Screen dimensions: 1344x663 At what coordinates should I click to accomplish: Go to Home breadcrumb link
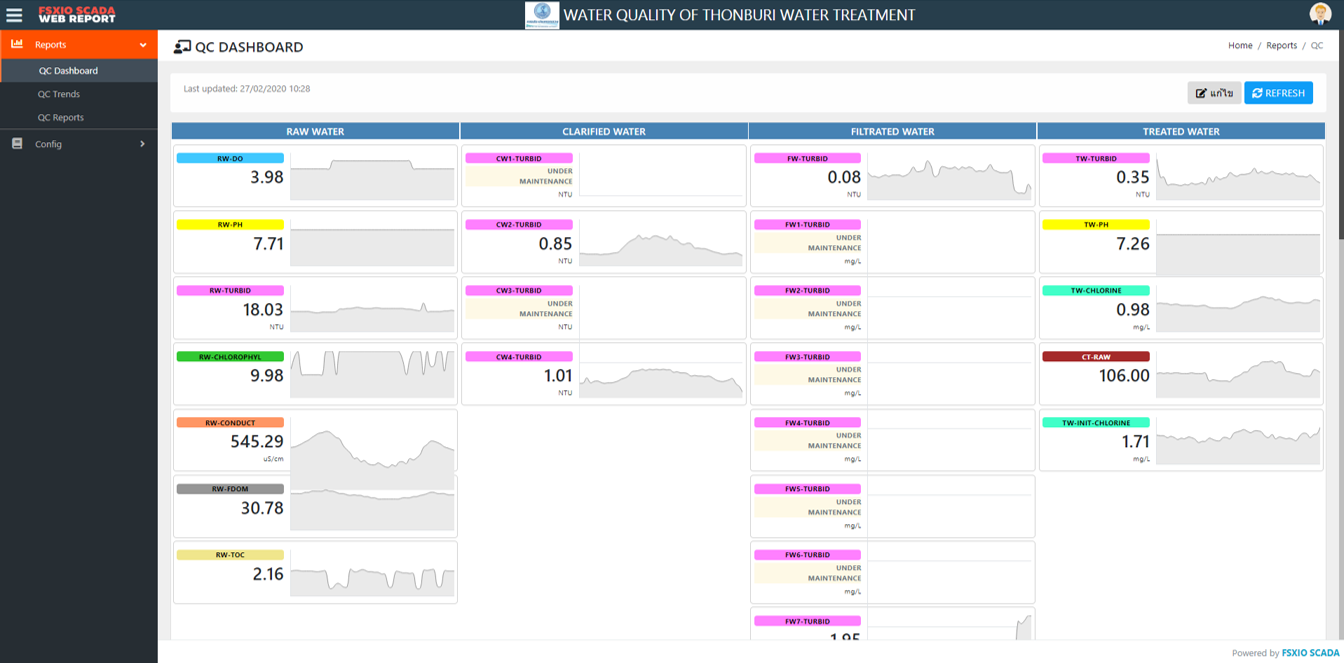pos(1240,46)
